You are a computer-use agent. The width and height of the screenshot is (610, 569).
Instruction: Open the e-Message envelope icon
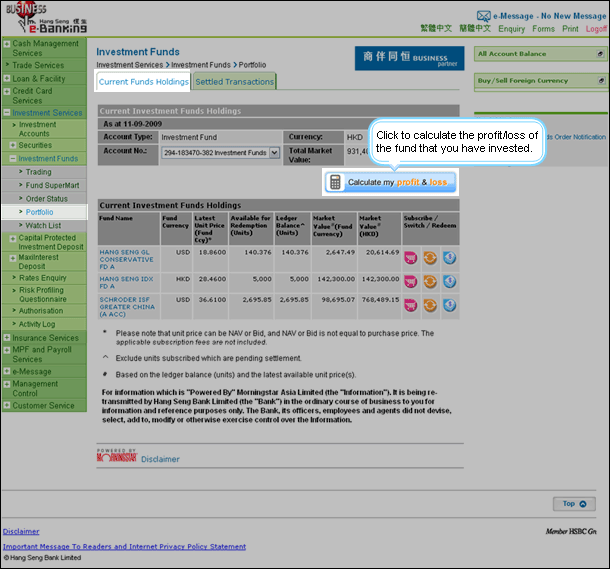[484, 16]
